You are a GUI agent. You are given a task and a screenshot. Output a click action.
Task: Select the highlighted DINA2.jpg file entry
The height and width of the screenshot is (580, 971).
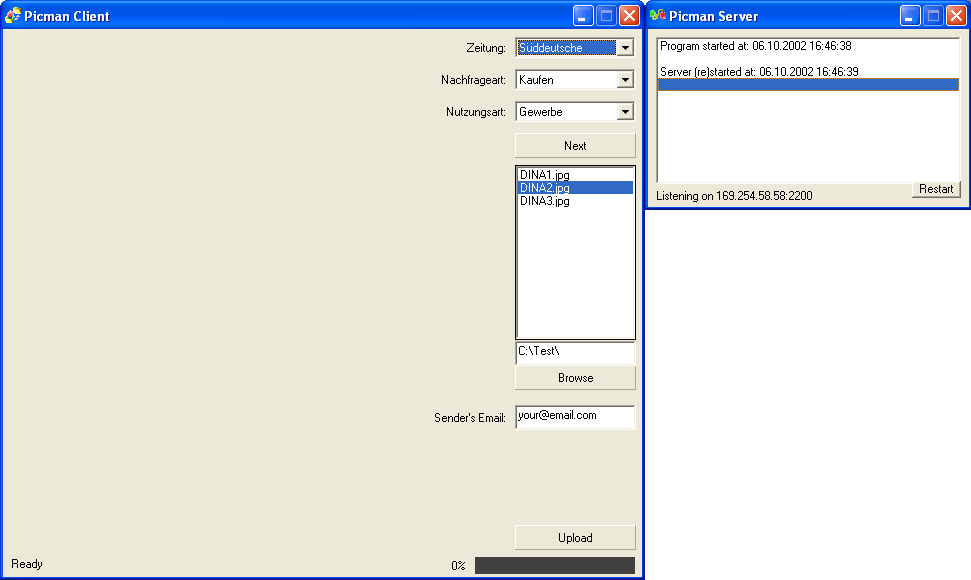(x=545, y=188)
